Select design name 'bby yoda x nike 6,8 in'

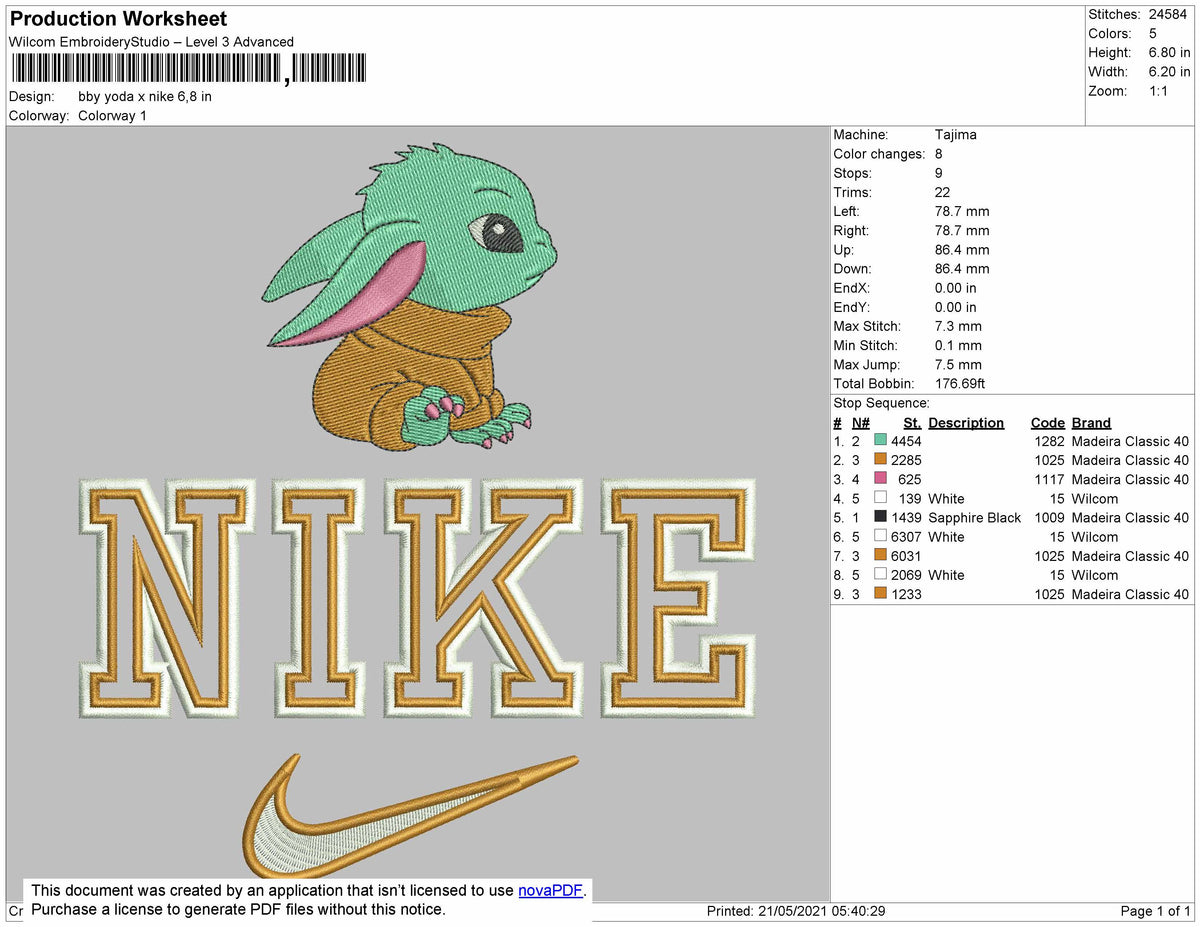[x=145, y=97]
